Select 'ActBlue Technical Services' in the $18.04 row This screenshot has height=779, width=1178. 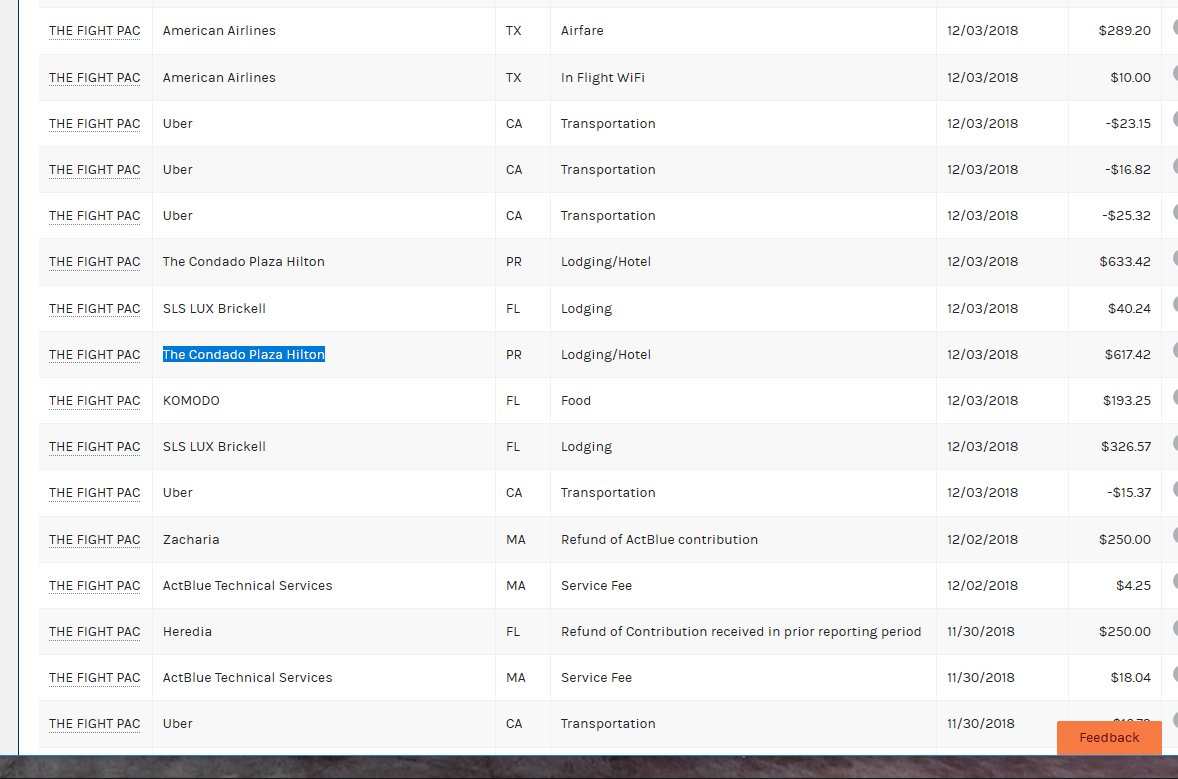point(247,678)
